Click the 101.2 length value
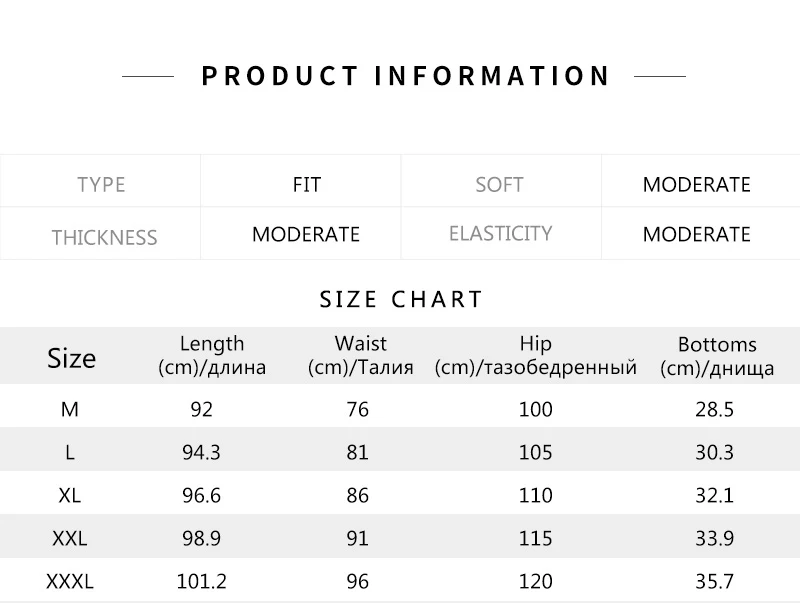 [202, 581]
